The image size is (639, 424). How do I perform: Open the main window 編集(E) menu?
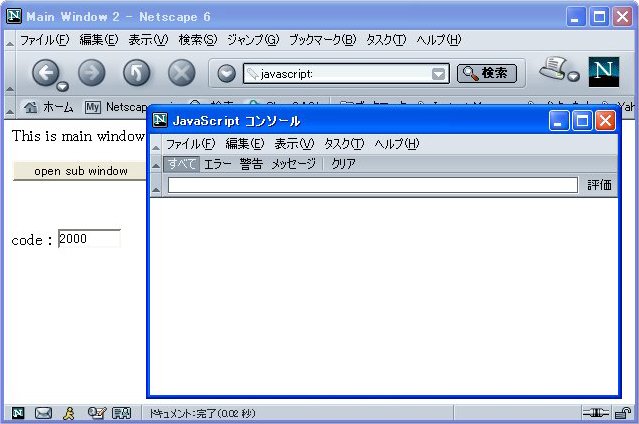tap(99, 40)
